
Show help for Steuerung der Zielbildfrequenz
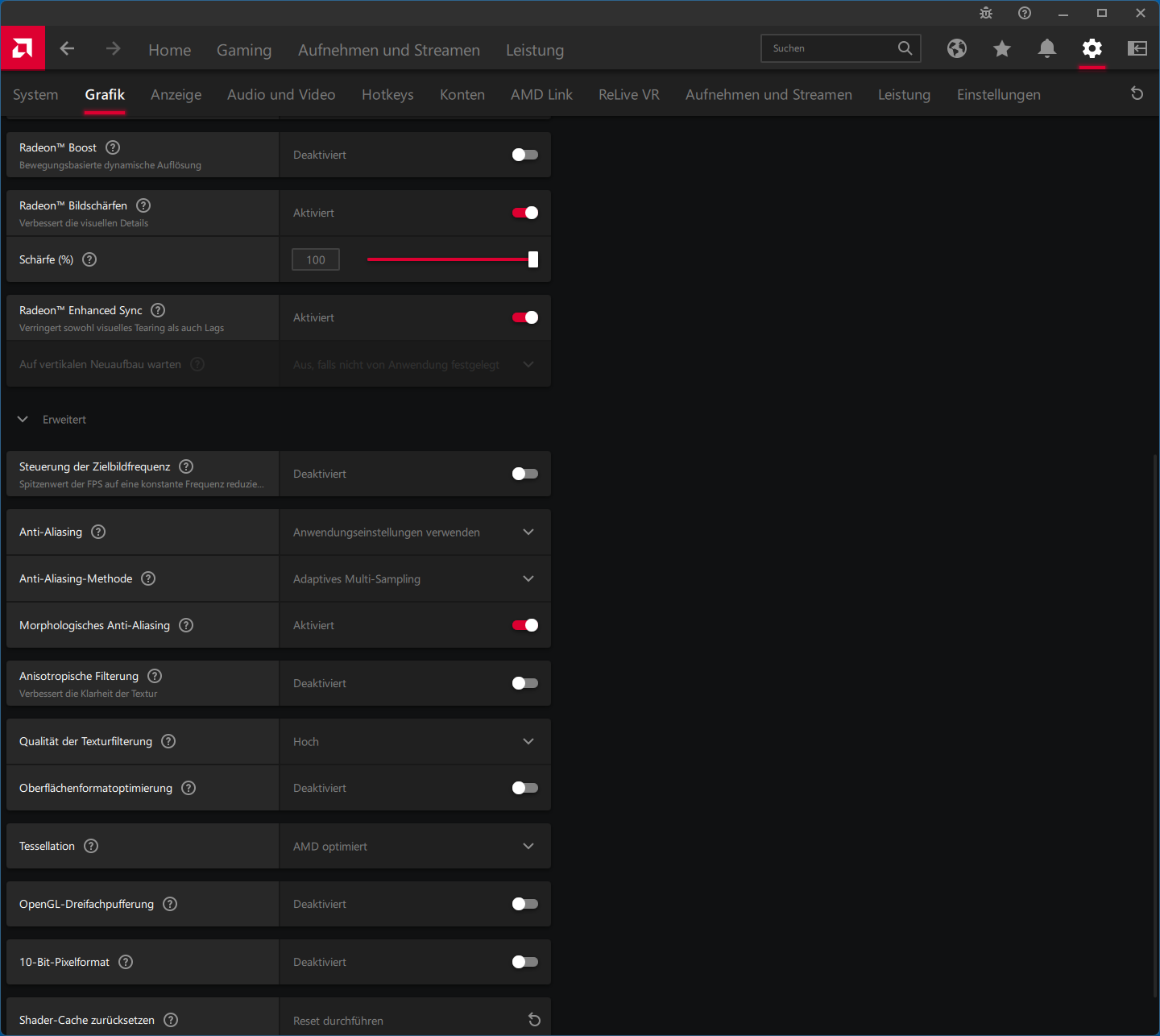pos(186,466)
